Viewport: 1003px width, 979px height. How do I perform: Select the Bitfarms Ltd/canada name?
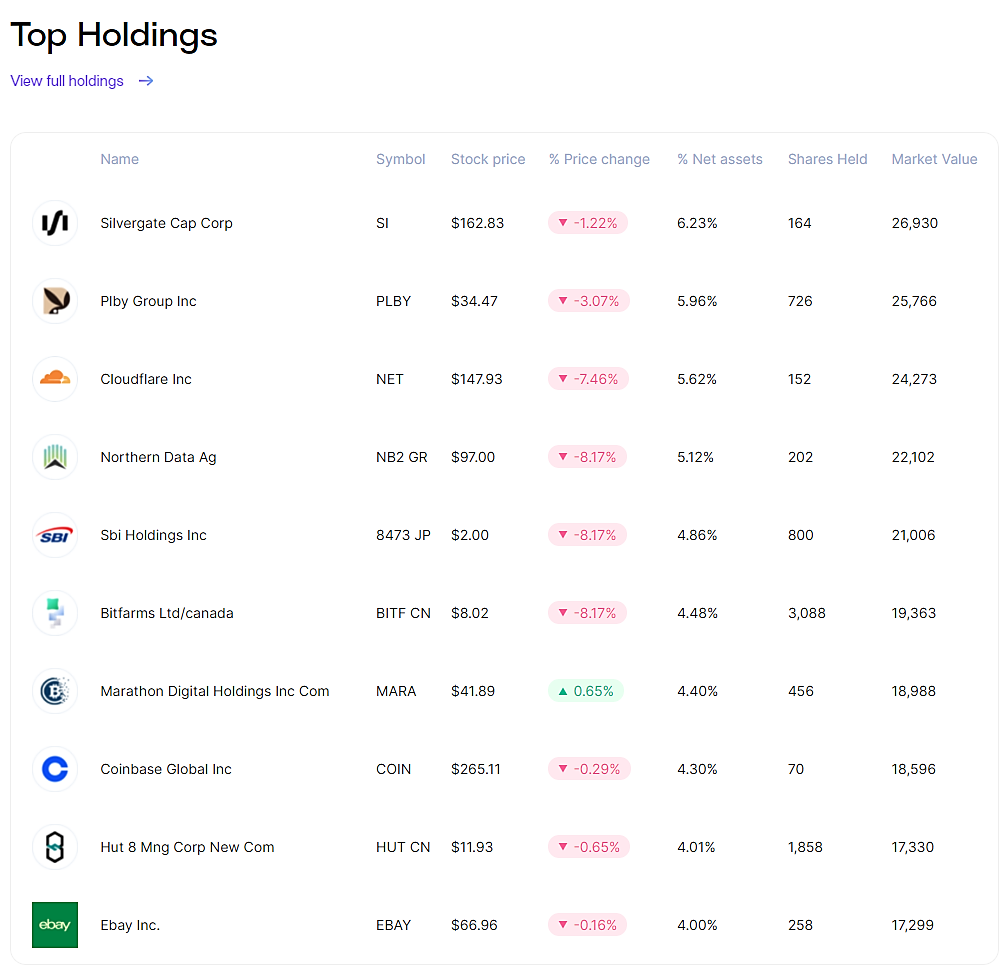(167, 613)
